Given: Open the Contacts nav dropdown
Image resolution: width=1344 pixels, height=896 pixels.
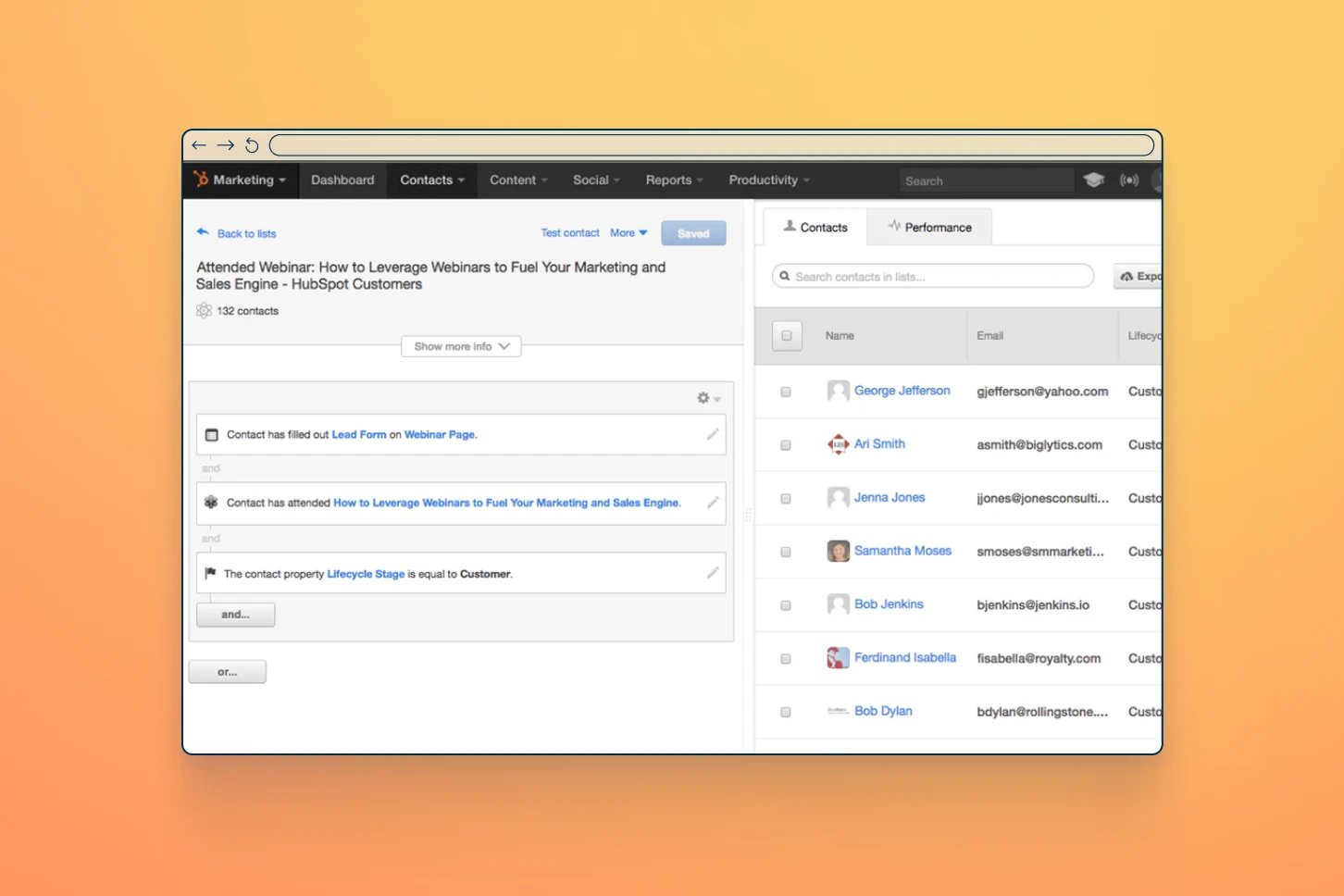Looking at the screenshot, I should [x=432, y=180].
